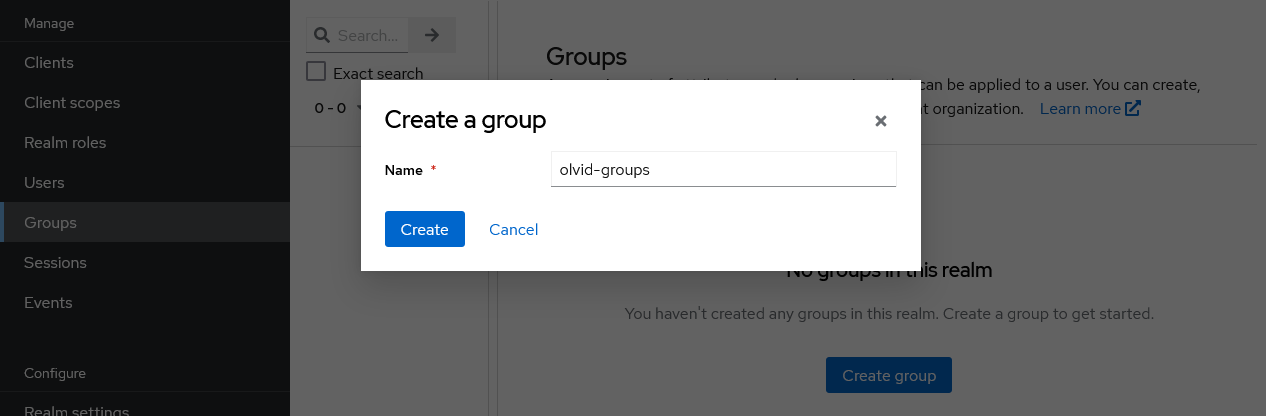Click the blue Create button
The height and width of the screenshot is (416, 1266).
pyautogui.click(x=425, y=229)
